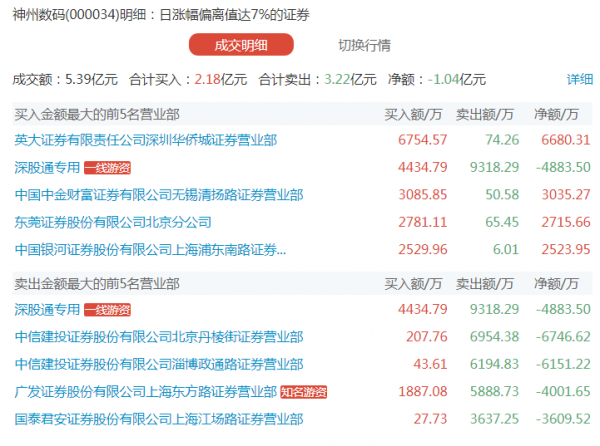Viewport: 600px width, 446px height.
Task: Click sell amount 65.45
Action: [502, 222]
